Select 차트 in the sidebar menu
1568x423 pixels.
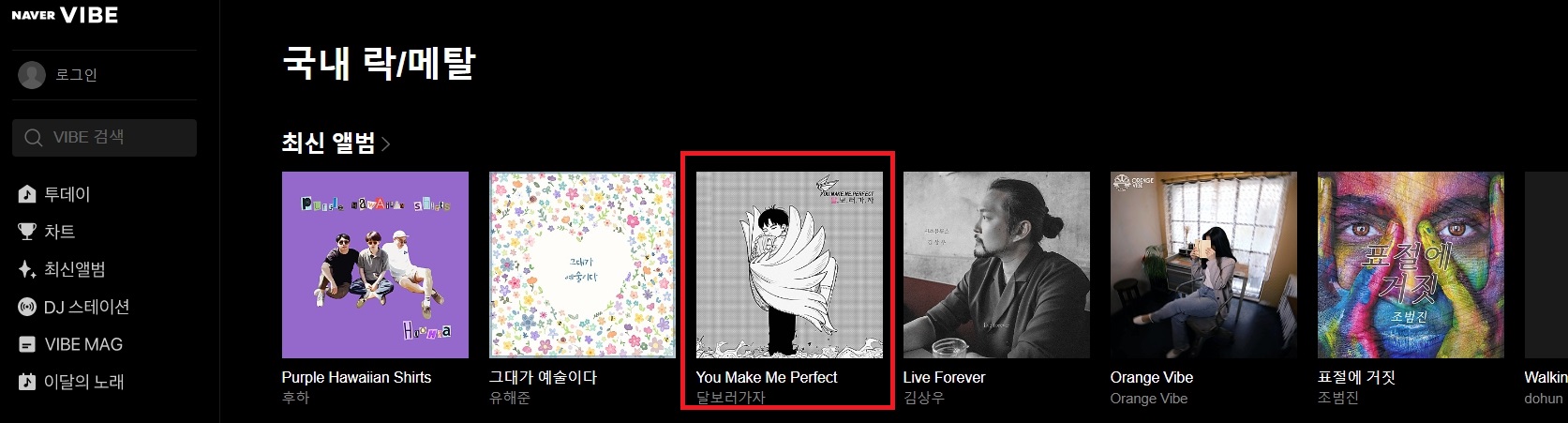(60, 232)
